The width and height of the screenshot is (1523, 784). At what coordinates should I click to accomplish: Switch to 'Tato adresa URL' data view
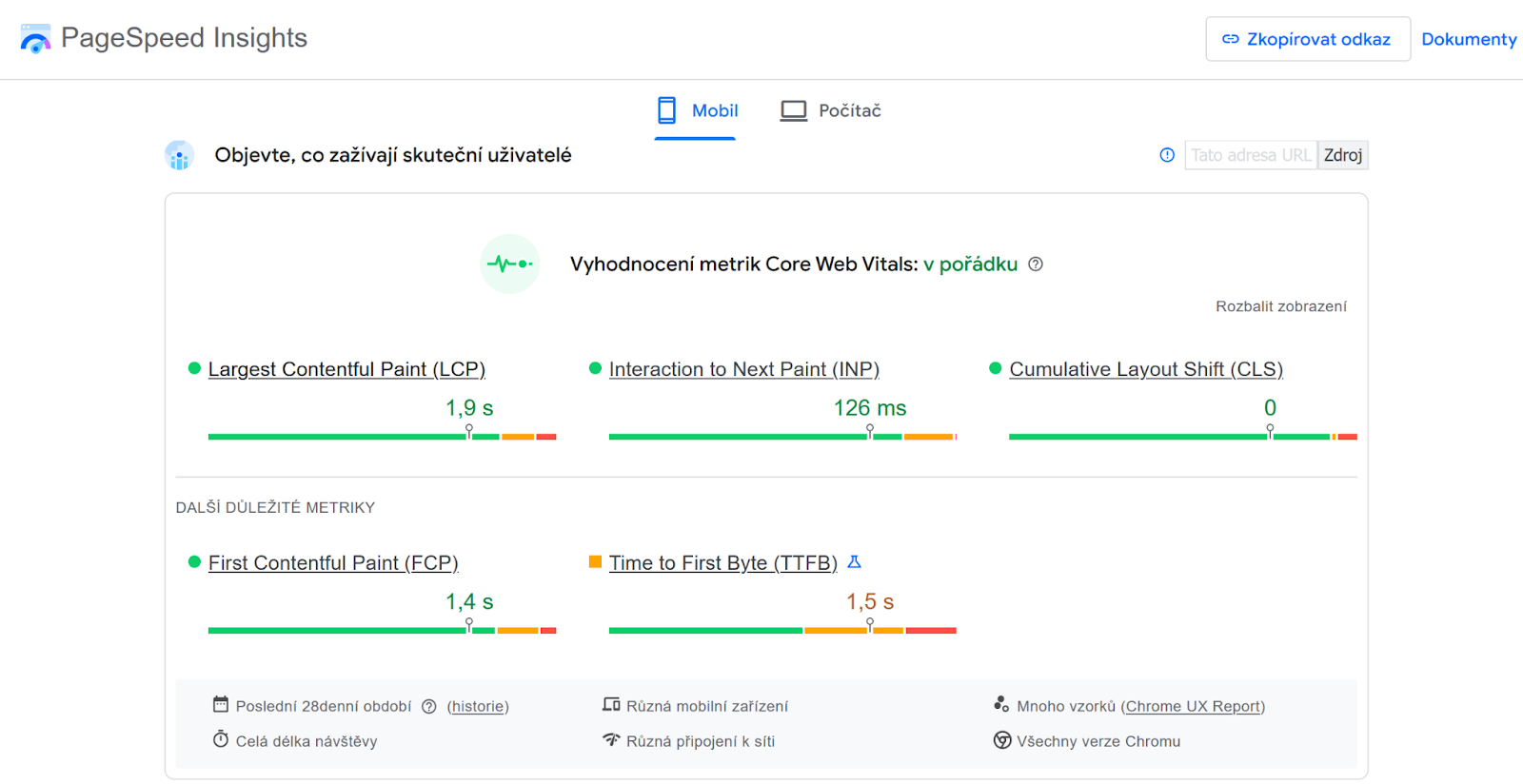(1251, 155)
